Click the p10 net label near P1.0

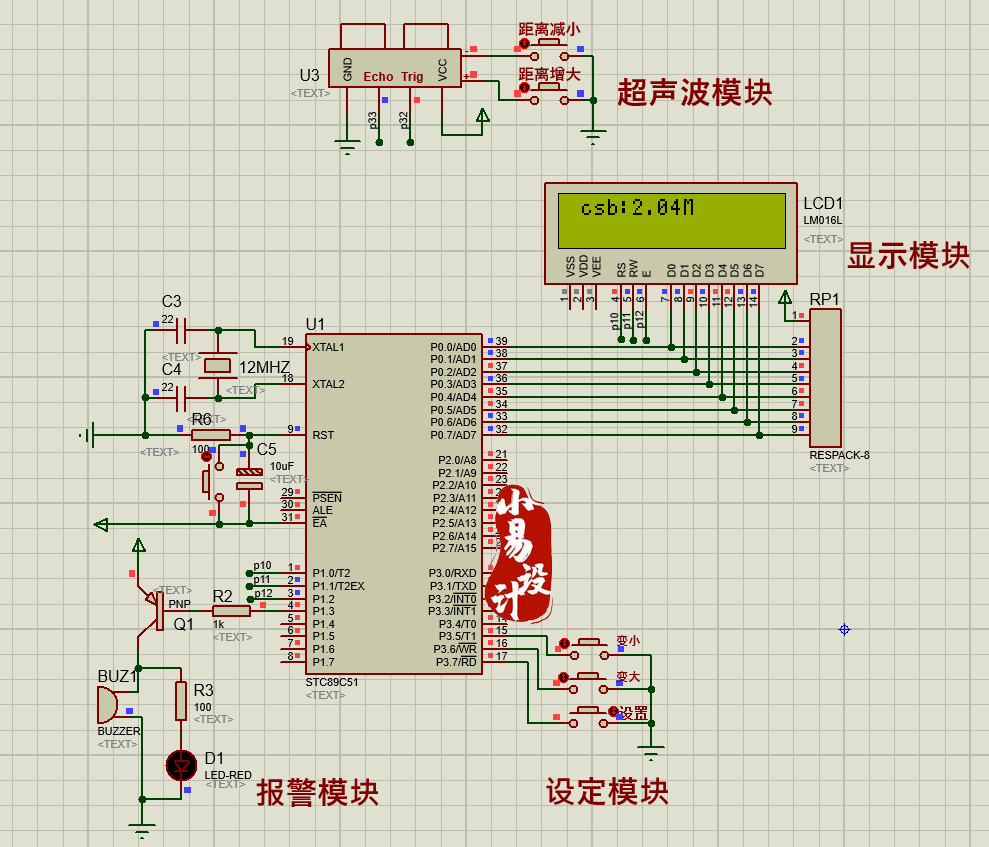tap(262, 566)
